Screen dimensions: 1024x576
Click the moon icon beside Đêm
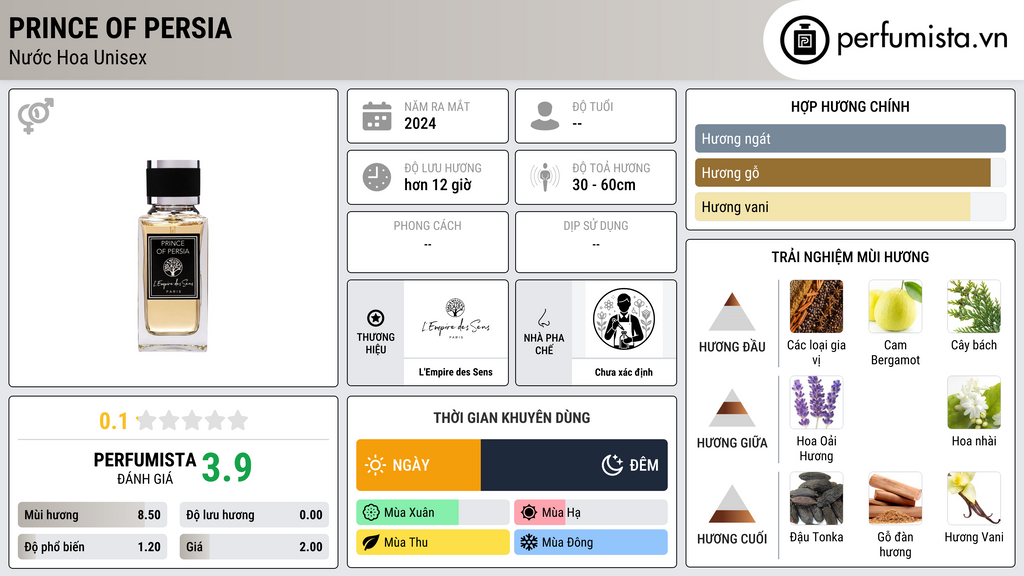point(612,465)
